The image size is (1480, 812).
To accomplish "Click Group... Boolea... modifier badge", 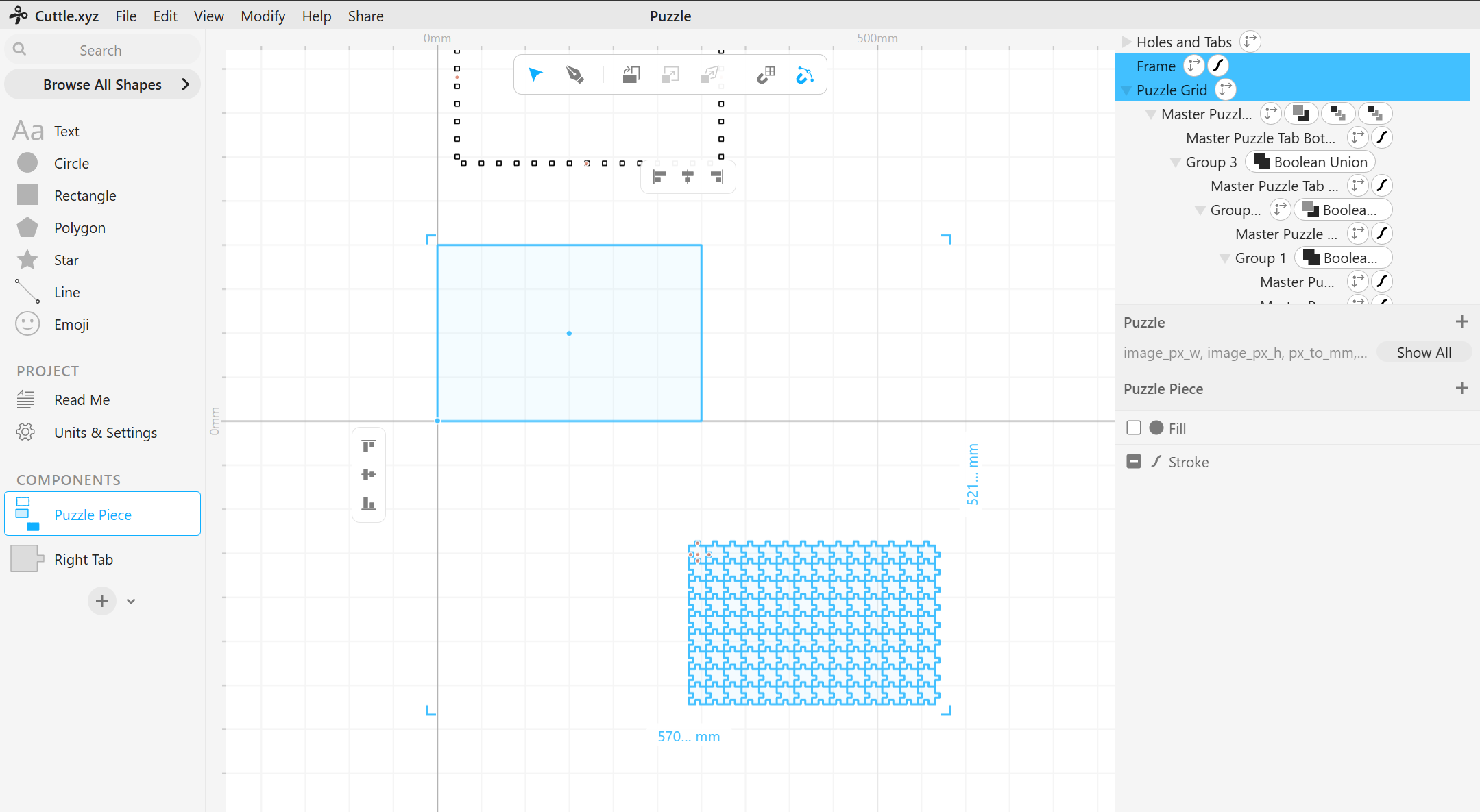I will coord(1344,210).
